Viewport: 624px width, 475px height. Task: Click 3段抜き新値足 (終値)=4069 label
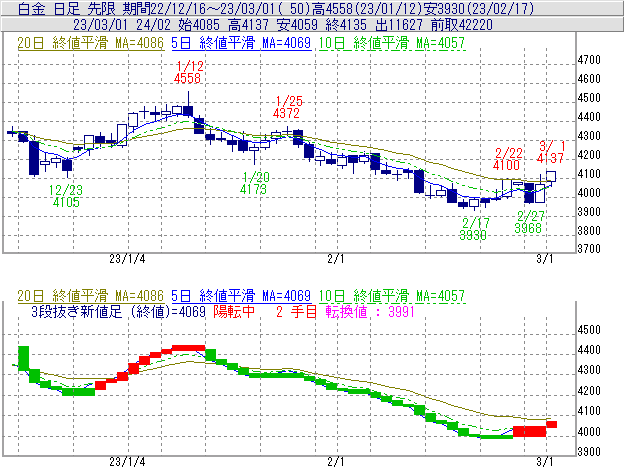point(118,311)
